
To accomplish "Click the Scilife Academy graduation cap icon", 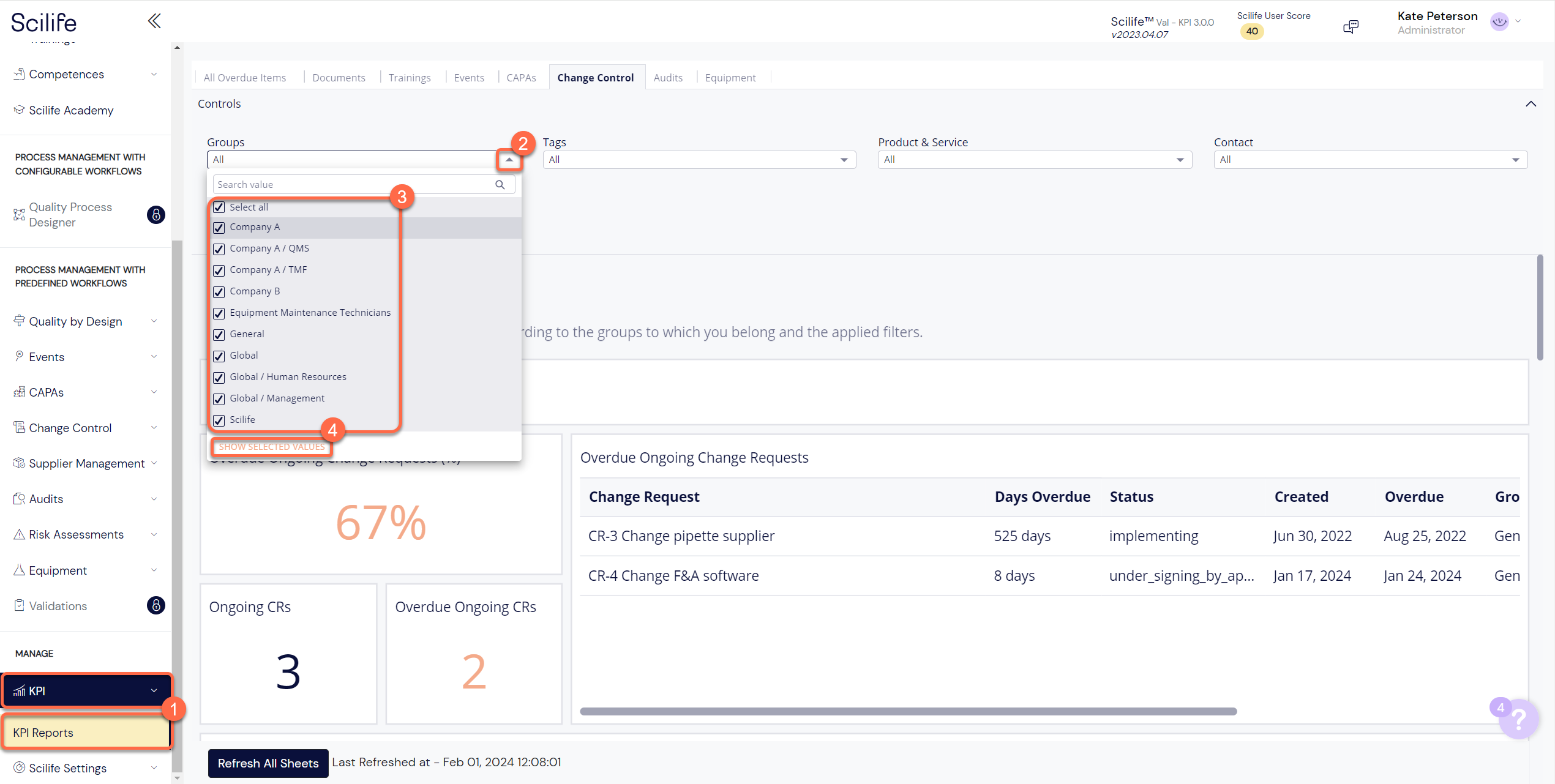I will click(20, 110).
